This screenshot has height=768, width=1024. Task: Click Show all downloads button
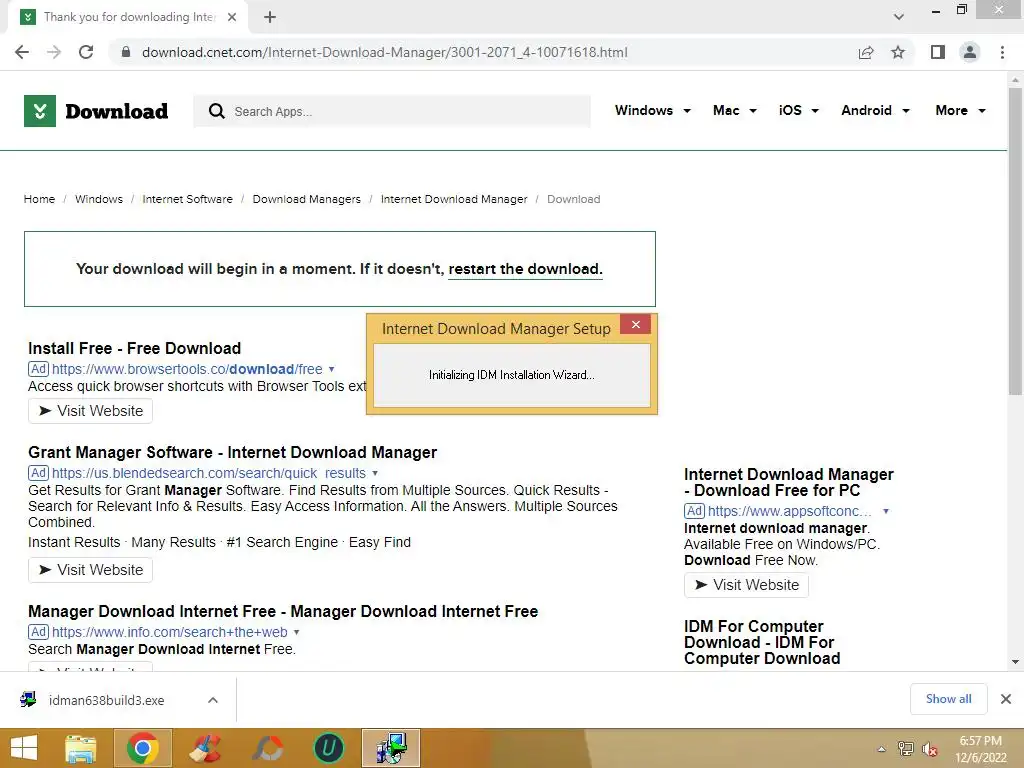[948, 699]
